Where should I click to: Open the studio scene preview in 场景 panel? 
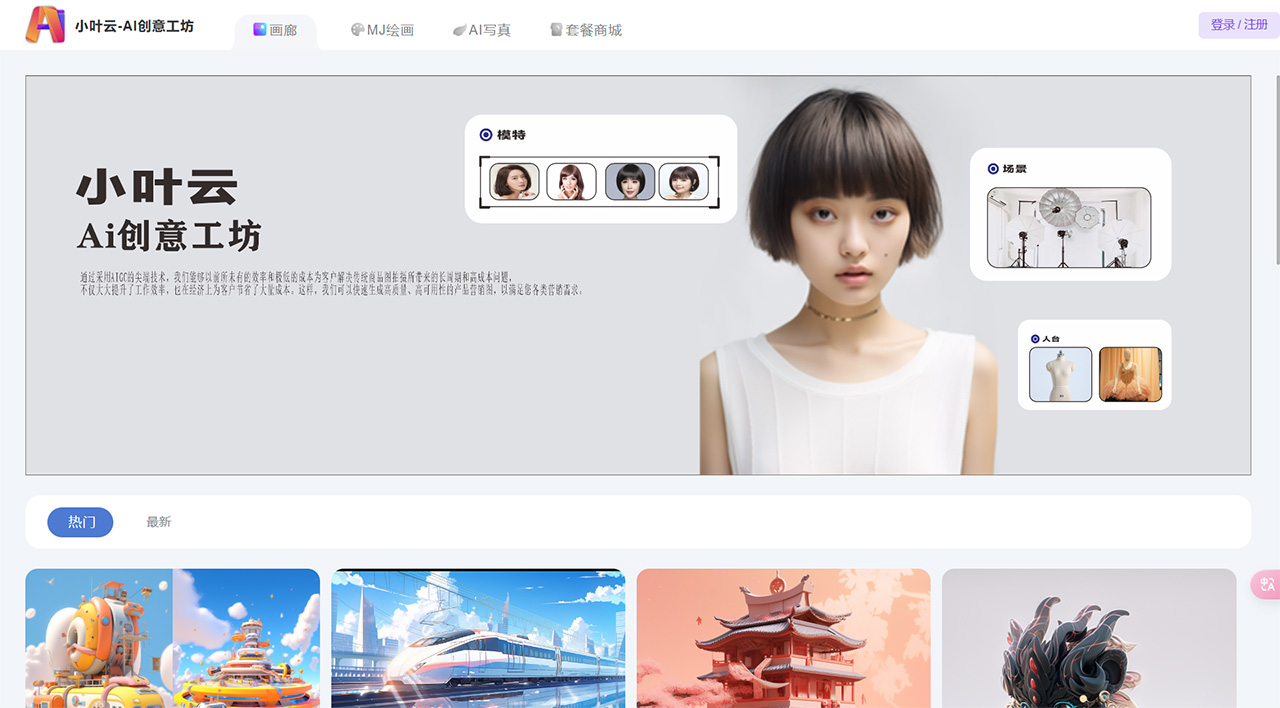(x=1069, y=228)
